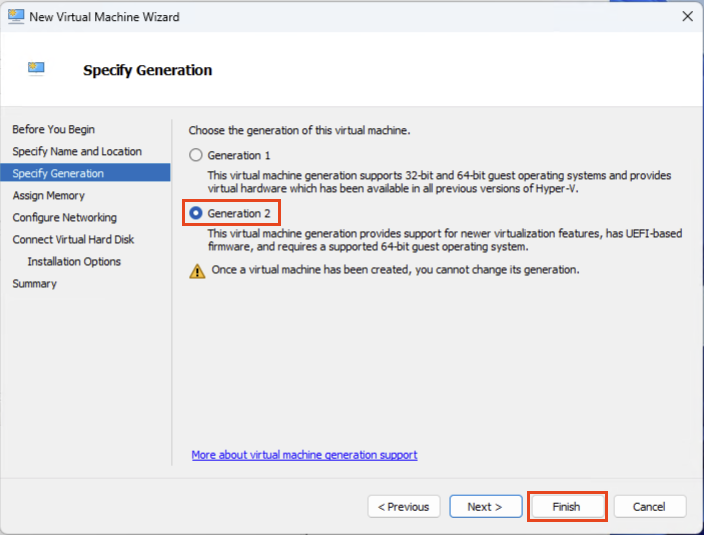The width and height of the screenshot is (704, 535).
Task: Click the Generation 1 description mentioning 32-bit support
Action: tap(439, 182)
